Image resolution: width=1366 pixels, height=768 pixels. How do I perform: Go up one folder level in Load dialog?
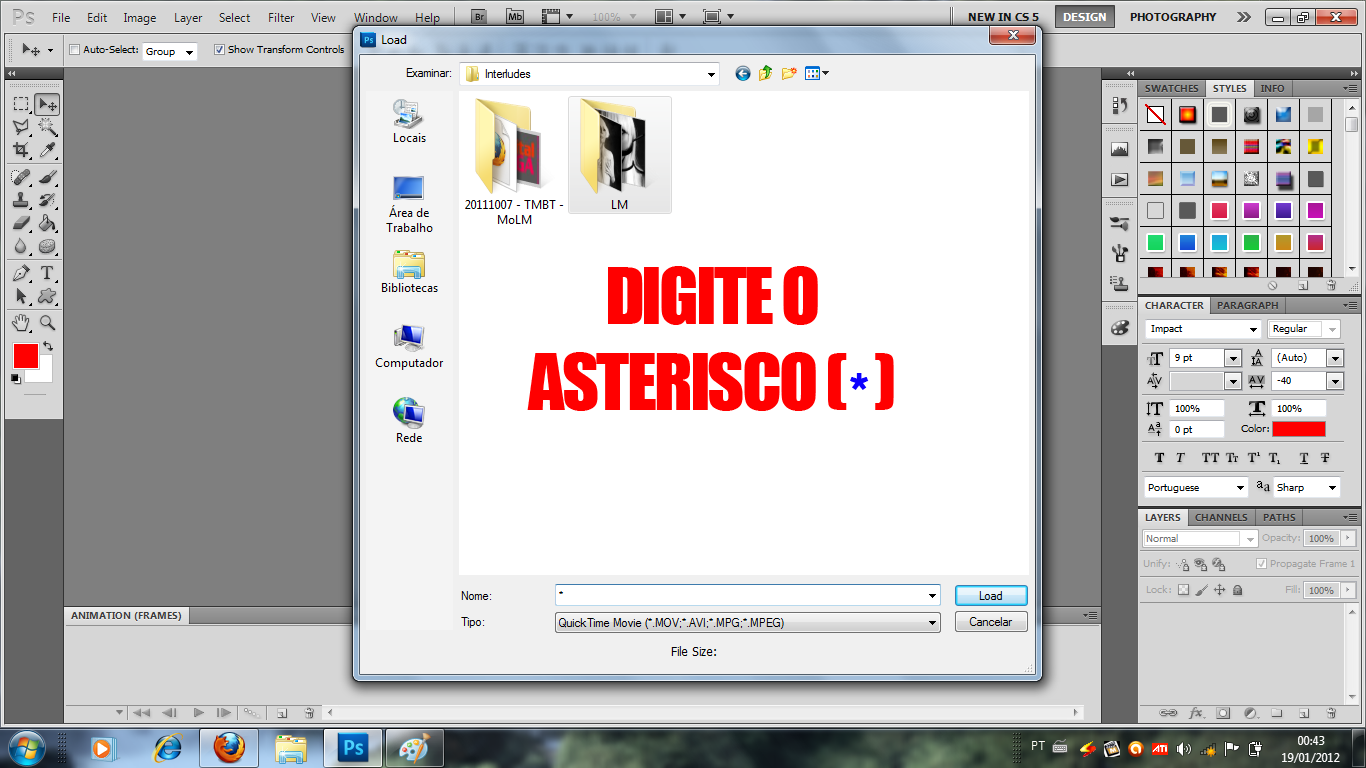point(765,73)
